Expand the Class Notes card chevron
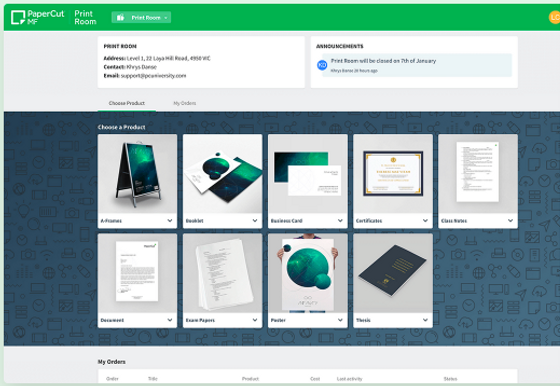This screenshot has width=560, height=386. click(x=510, y=221)
